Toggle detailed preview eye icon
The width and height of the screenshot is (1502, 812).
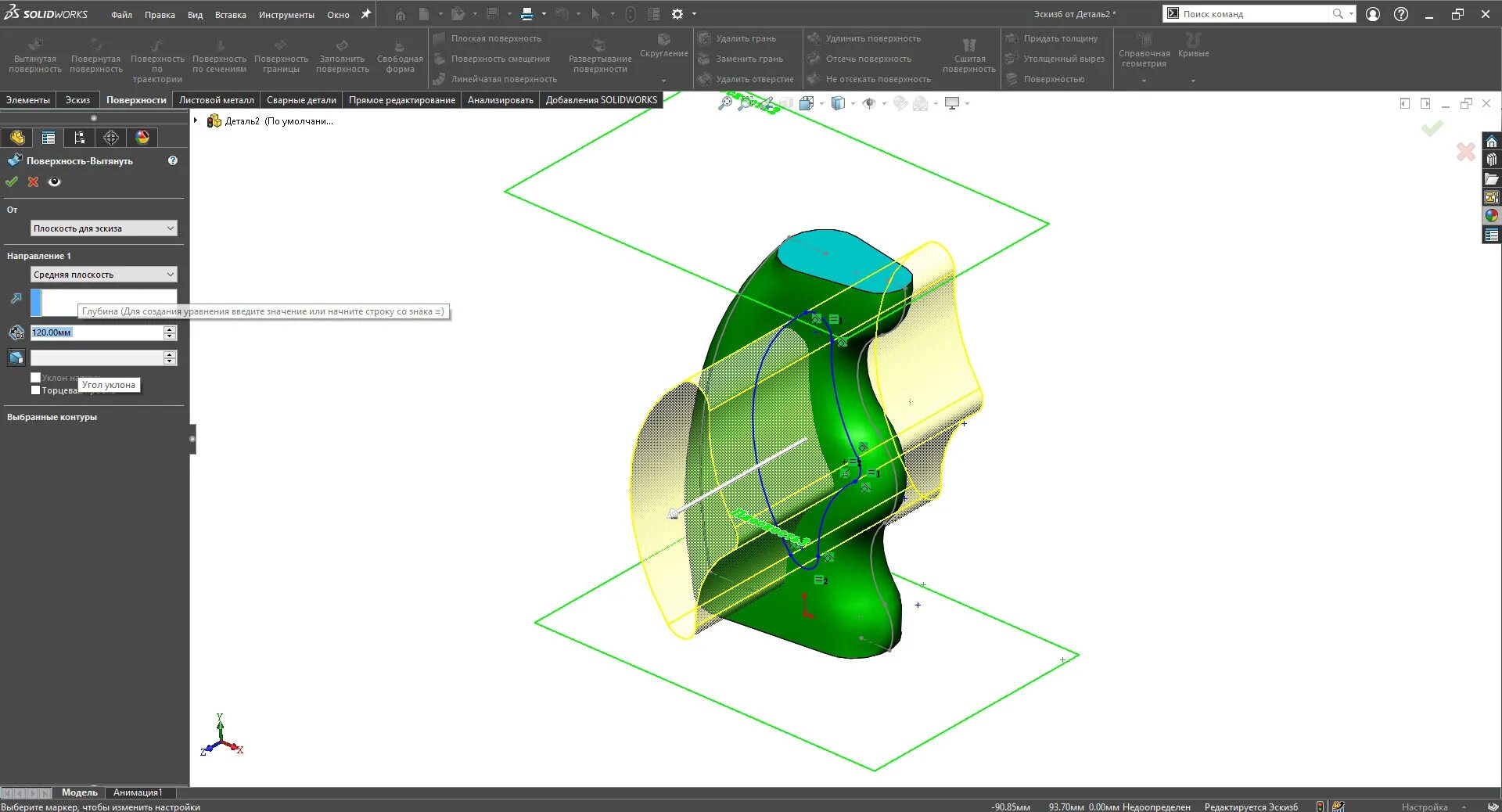tap(54, 181)
